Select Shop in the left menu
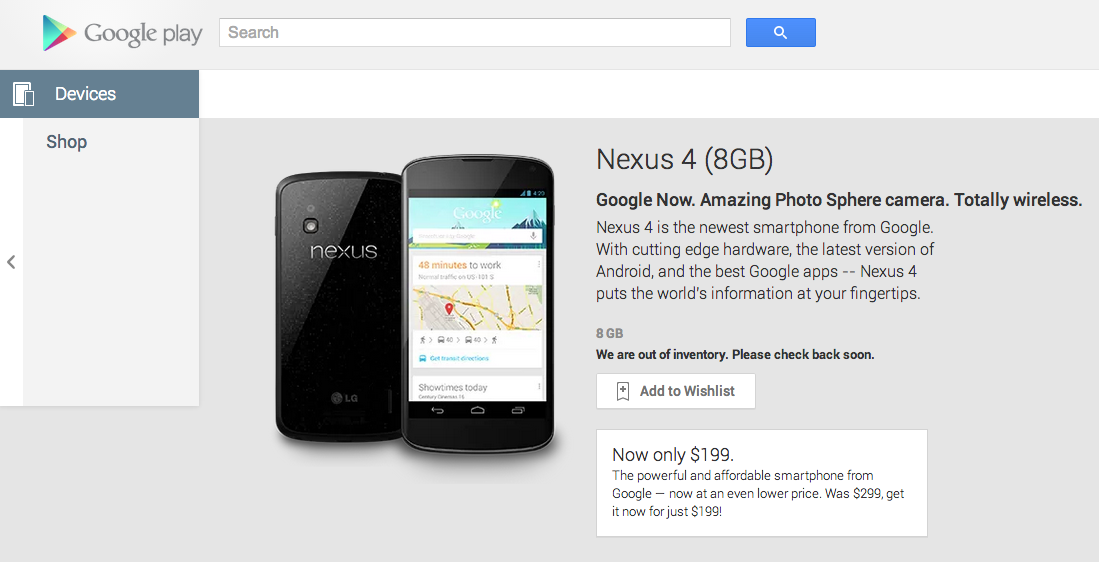 [x=67, y=142]
